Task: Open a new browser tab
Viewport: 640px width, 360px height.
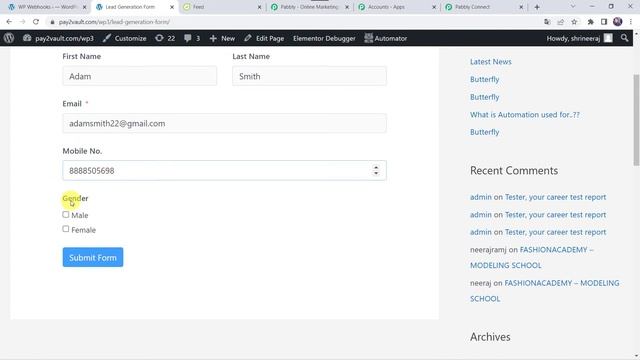Action: [537, 7]
